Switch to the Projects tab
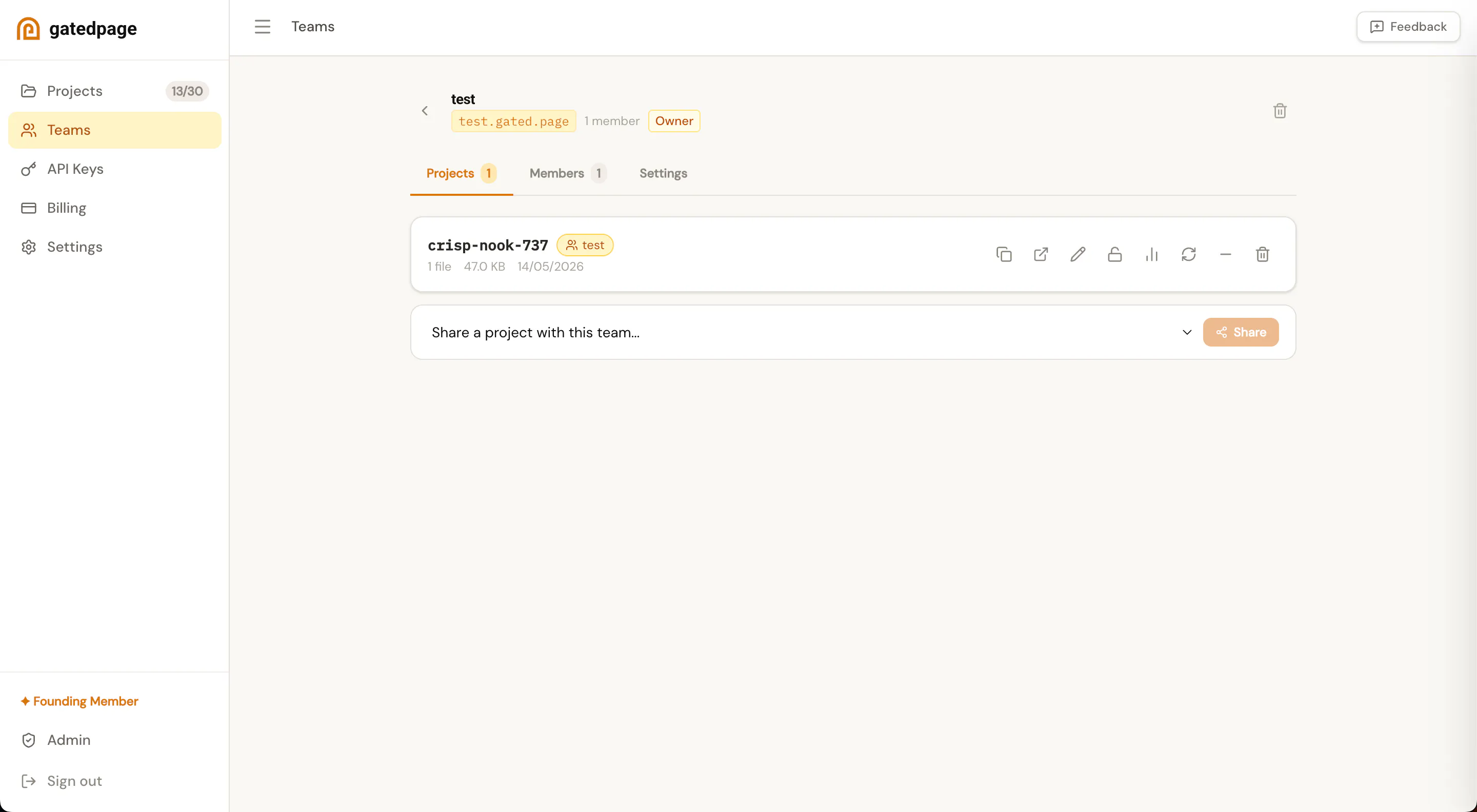This screenshot has height=812, width=1477. coord(461,174)
